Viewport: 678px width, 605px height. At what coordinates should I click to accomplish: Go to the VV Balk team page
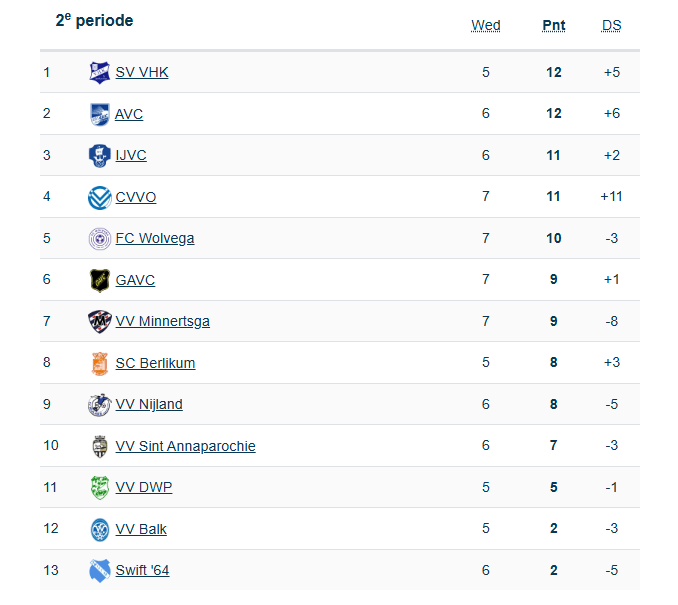click(x=142, y=529)
